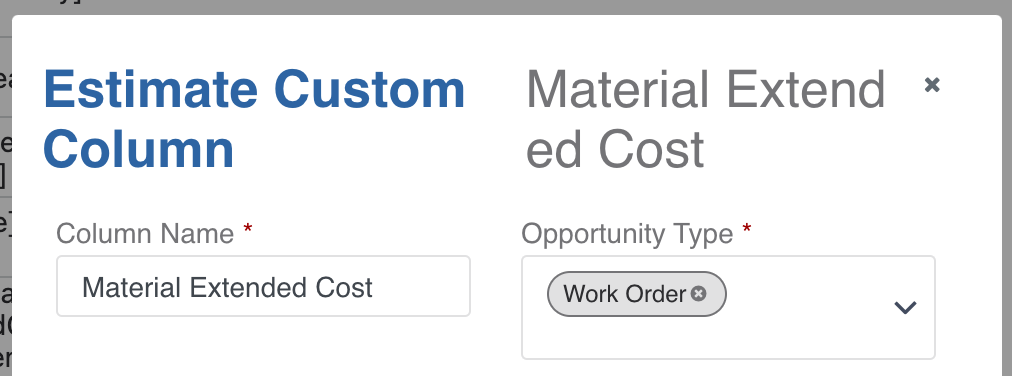Viewport: 1012px width, 376px height.
Task: Focus the Column Name input field
Action: coord(263,286)
